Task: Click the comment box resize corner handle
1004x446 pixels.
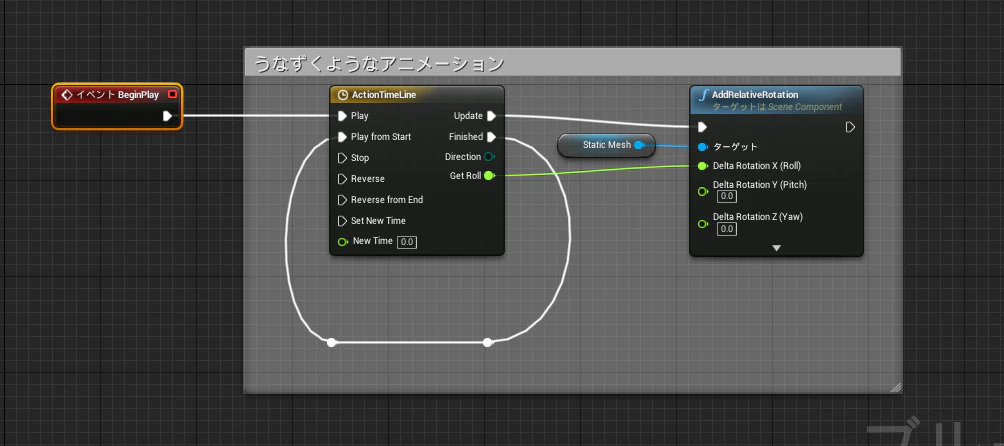Action: (x=896, y=387)
